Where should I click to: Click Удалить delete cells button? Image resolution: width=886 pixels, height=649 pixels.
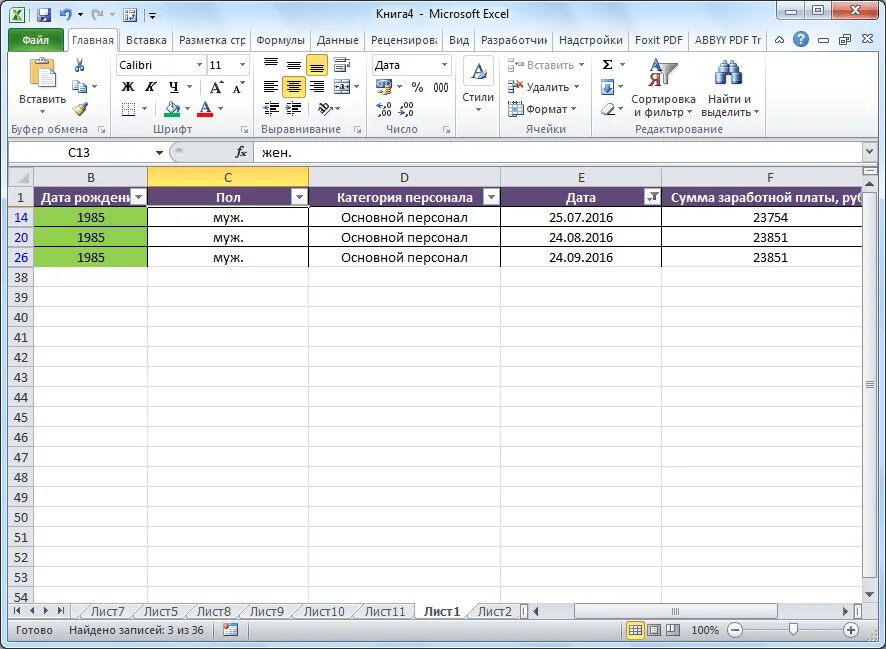point(543,87)
